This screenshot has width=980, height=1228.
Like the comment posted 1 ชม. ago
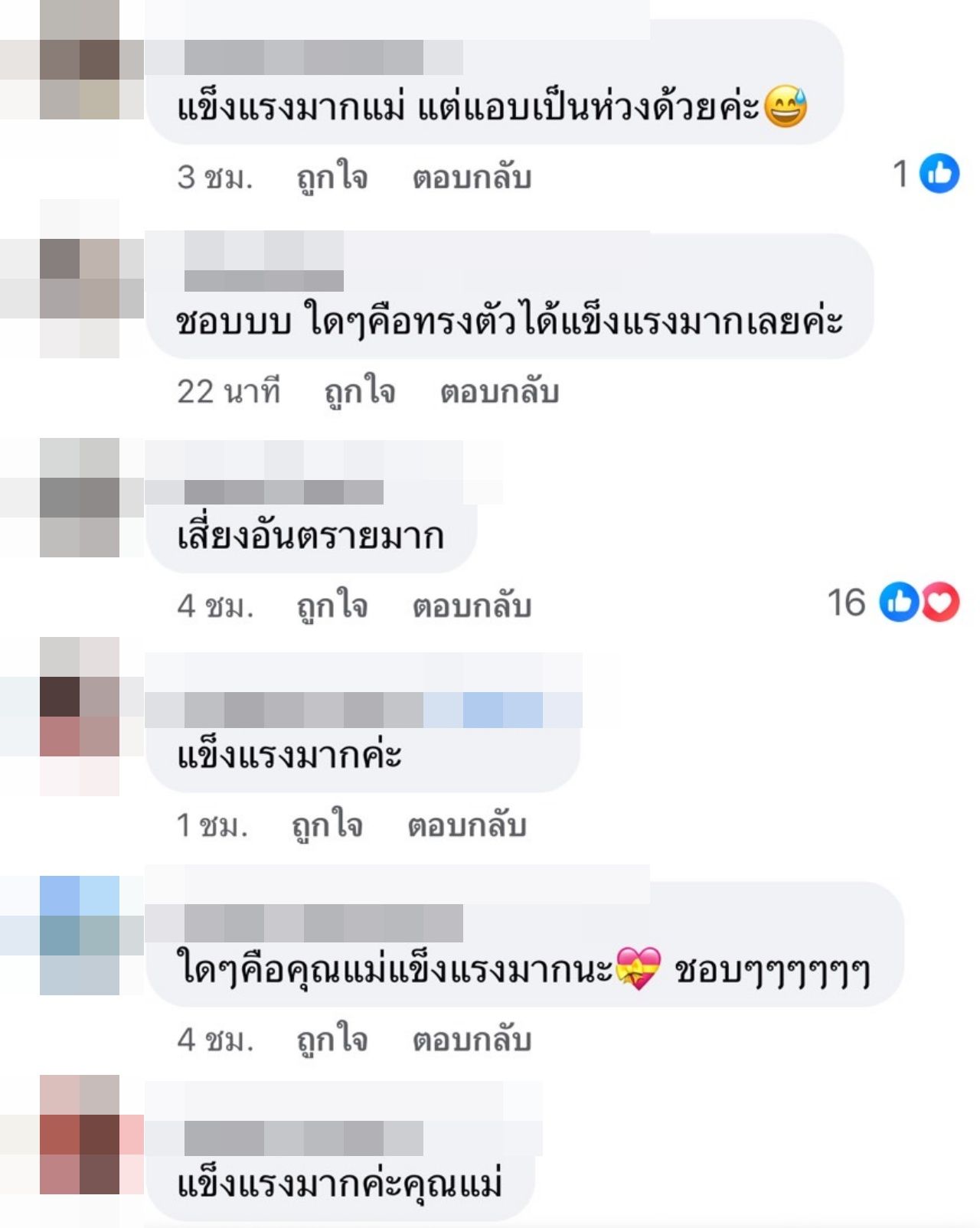pyautogui.click(x=327, y=826)
